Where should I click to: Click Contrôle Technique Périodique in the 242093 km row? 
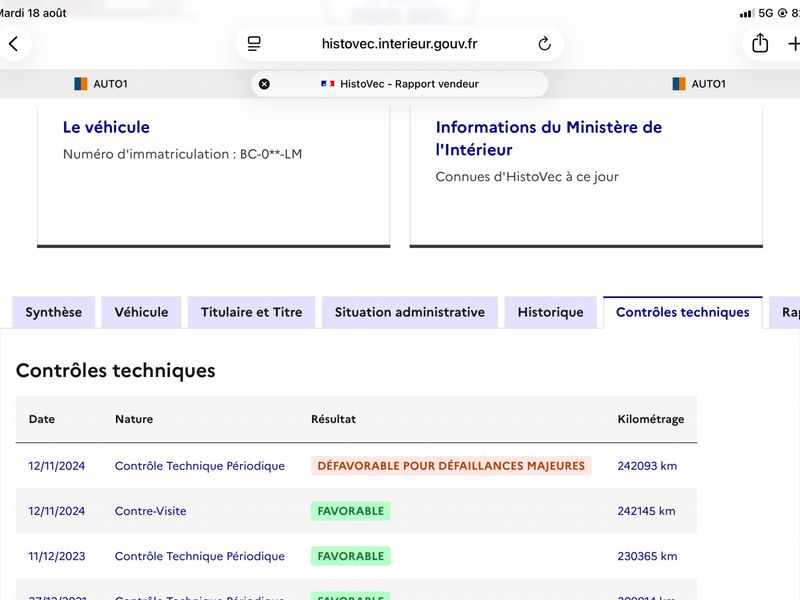(199, 466)
